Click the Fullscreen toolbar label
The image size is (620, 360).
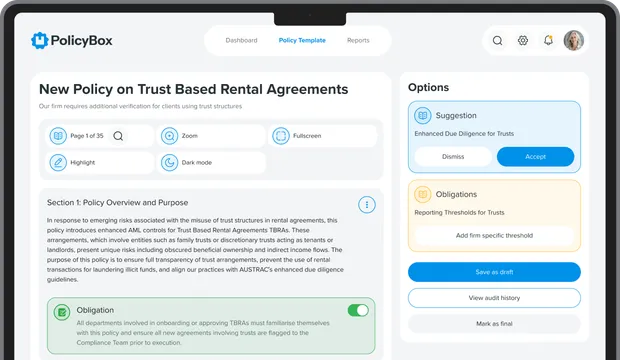[307, 136]
